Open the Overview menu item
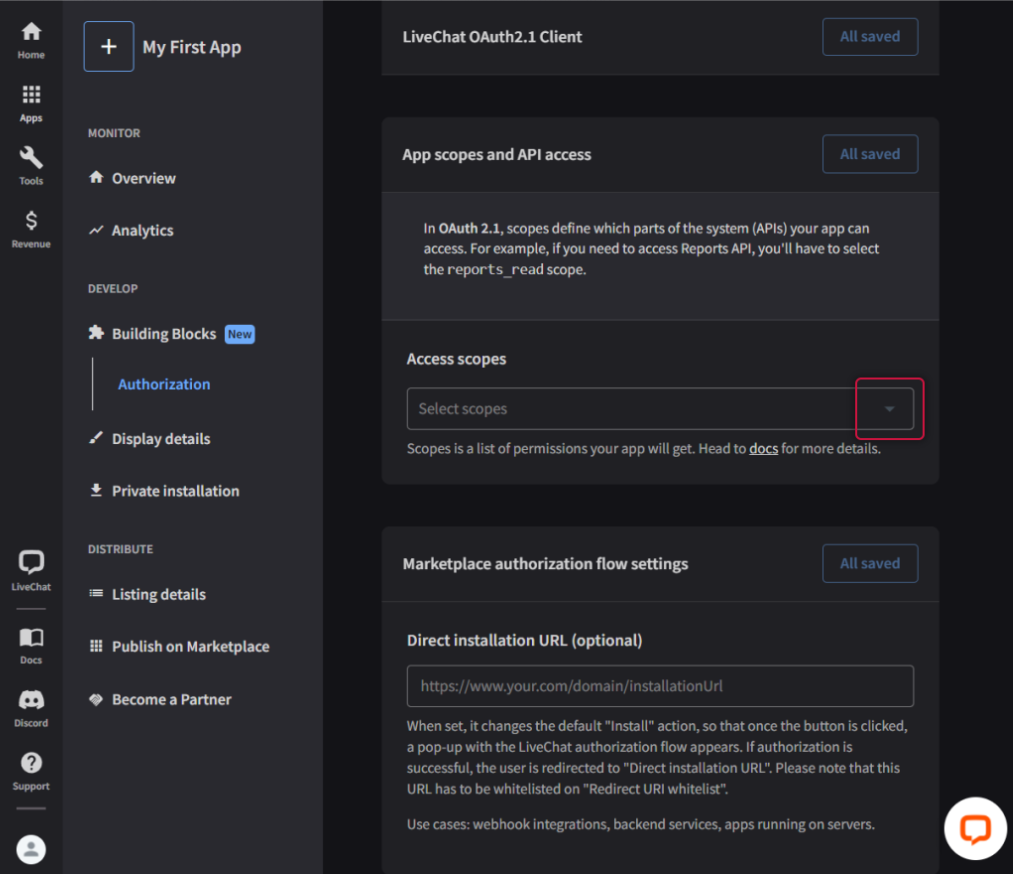The width and height of the screenshot is (1013, 874). pyautogui.click(x=143, y=178)
